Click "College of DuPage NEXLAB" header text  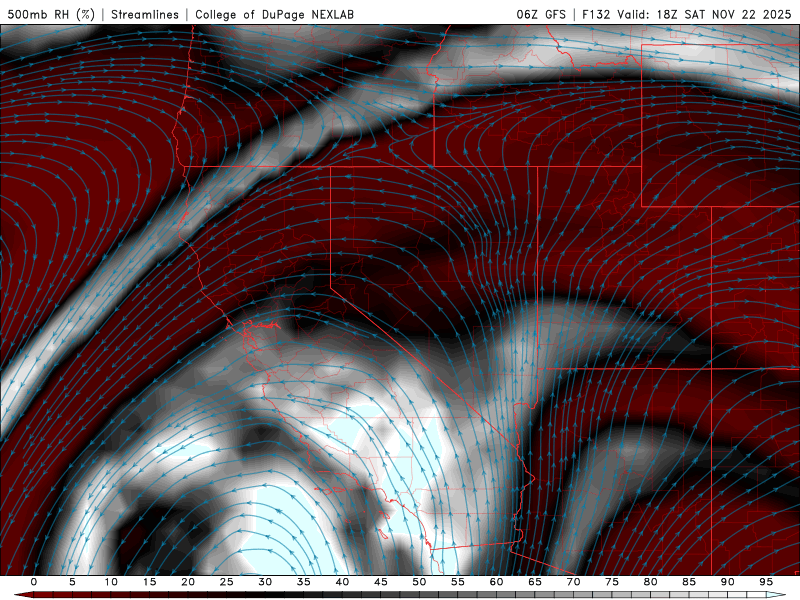tap(274, 14)
